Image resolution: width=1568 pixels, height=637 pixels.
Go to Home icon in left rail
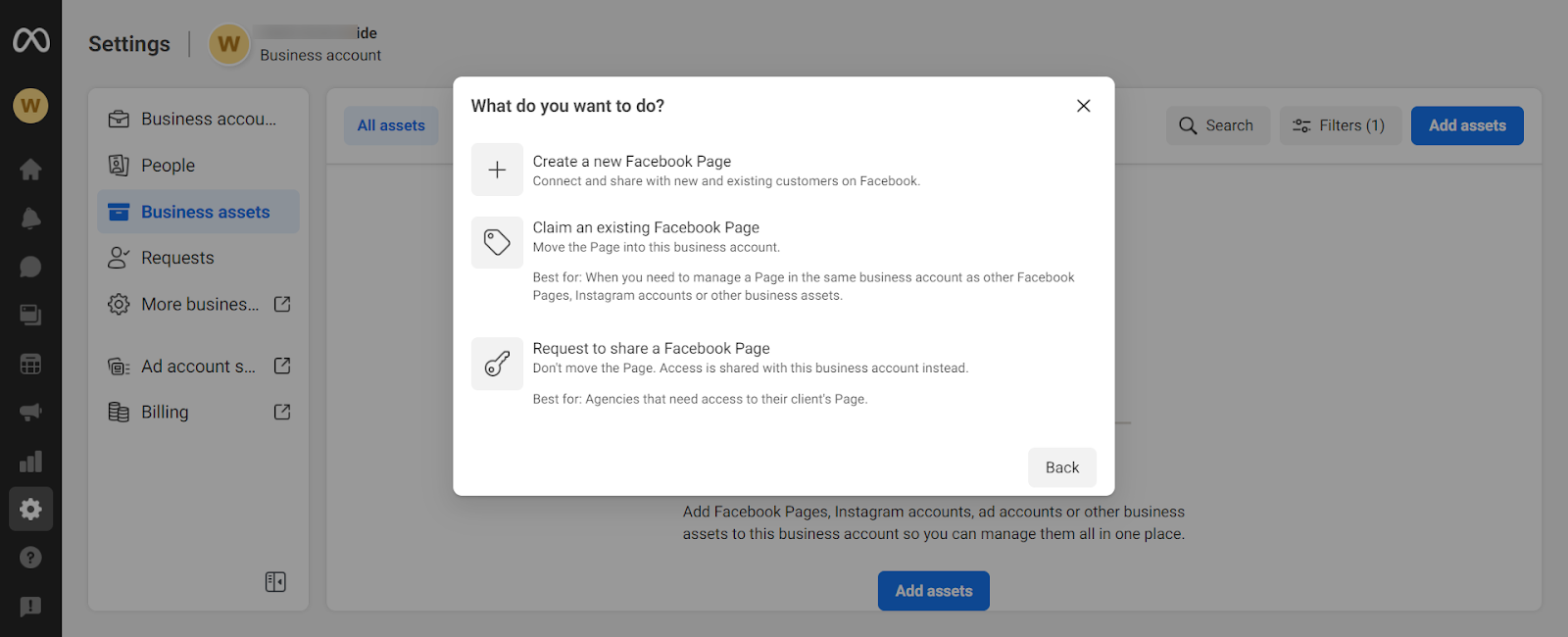click(x=30, y=169)
